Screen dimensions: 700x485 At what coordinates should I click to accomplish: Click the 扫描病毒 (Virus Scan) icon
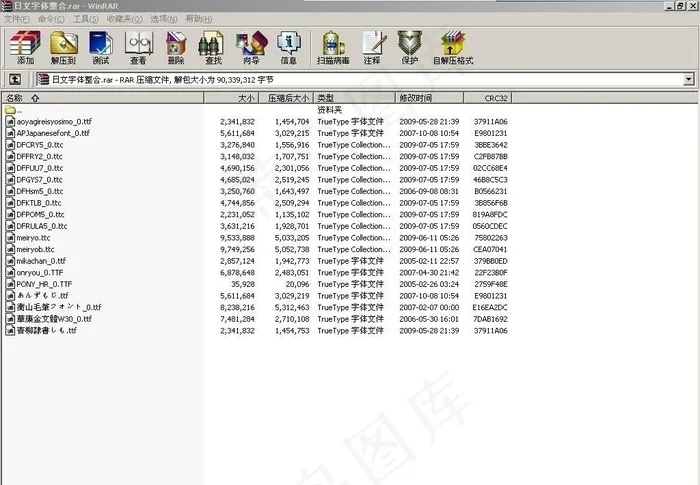[x=332, y=46]
